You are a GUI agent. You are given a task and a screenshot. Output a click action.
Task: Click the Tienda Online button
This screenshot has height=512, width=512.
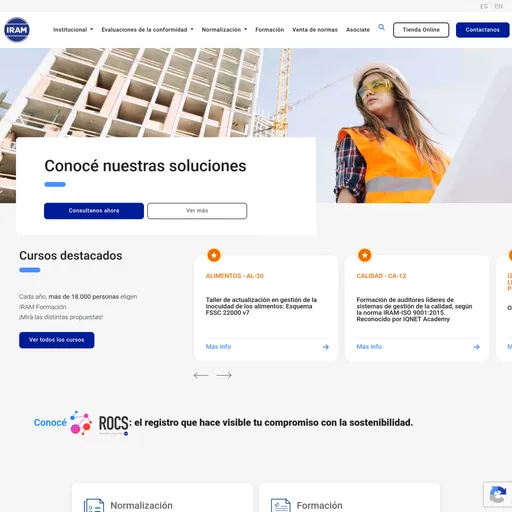pyautogui.click(x=421, y=30)
